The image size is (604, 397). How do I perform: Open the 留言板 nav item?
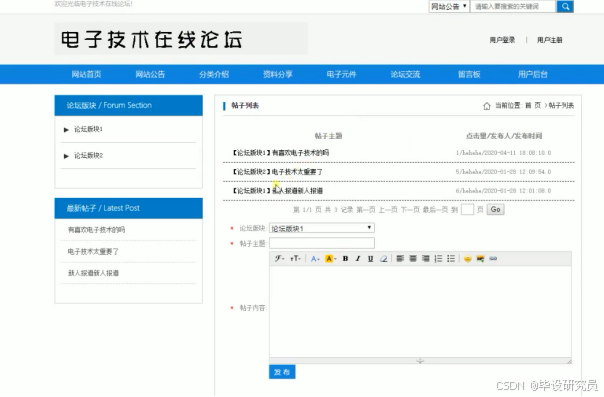pyautogui.click(x=469, y=74)
